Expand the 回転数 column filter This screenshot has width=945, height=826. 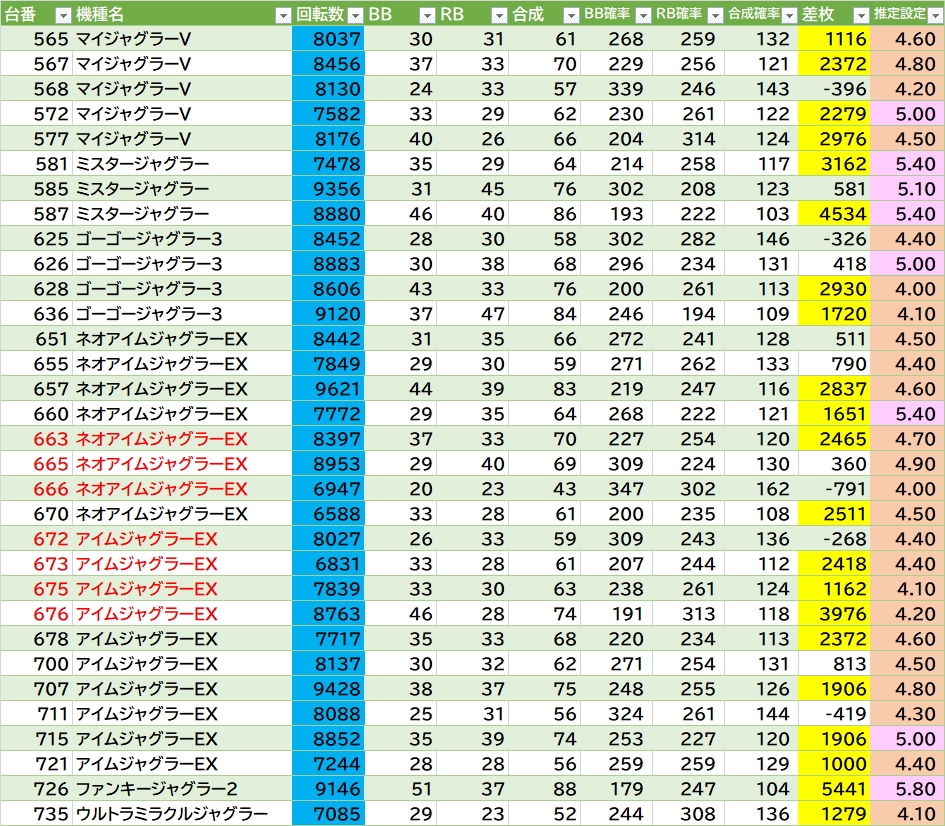point(354,15)
